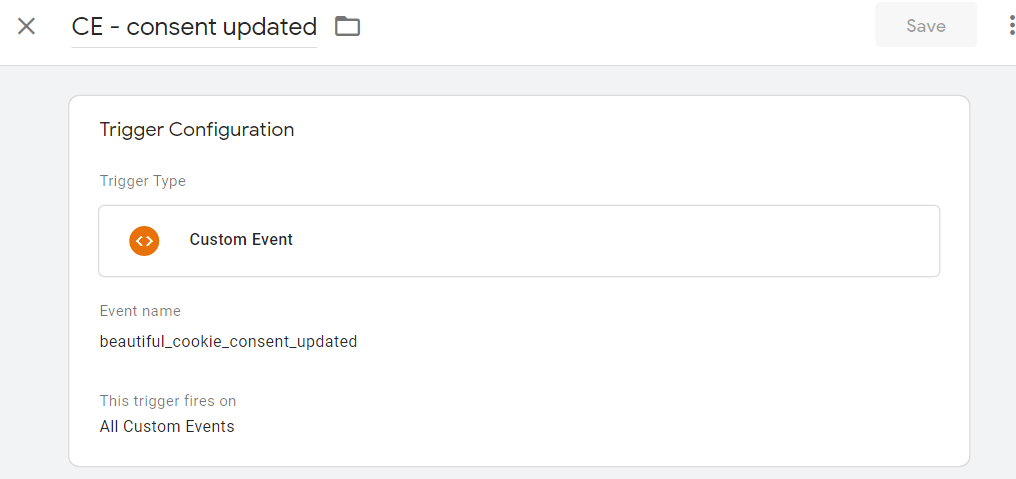Click the orange Custom Event code icon
This screenshot has width=1016, height=479.
tap(144, 240)
